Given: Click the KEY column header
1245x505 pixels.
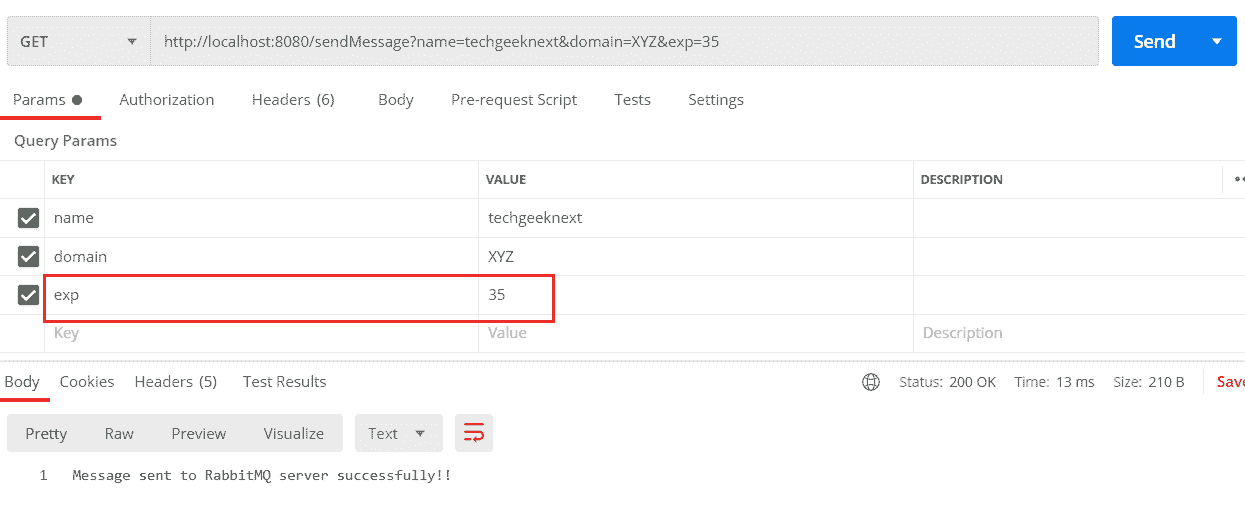Looking at the screenshot, I should (x=63, y=180).
